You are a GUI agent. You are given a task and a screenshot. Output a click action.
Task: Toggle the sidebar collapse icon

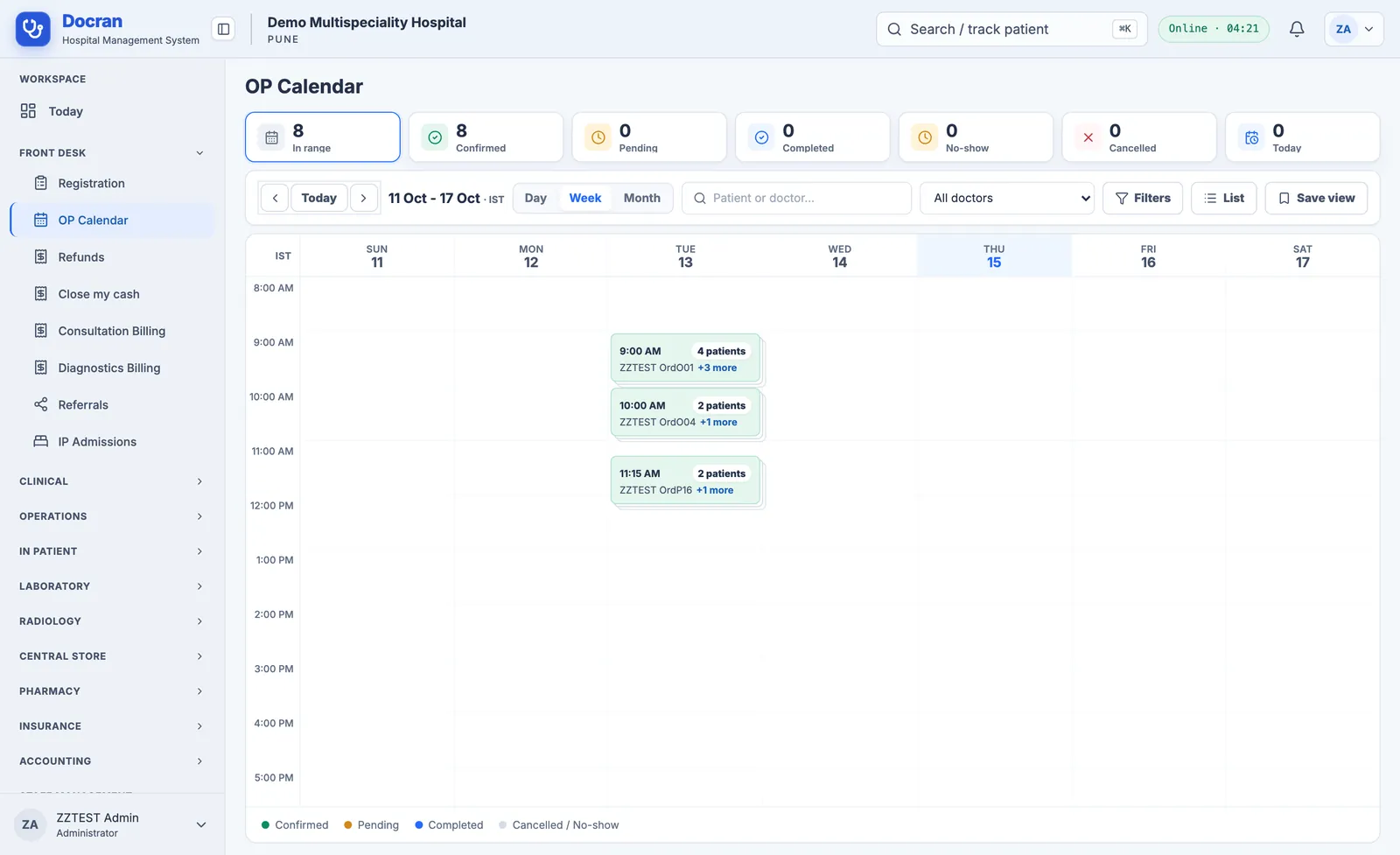pos(224,29)
